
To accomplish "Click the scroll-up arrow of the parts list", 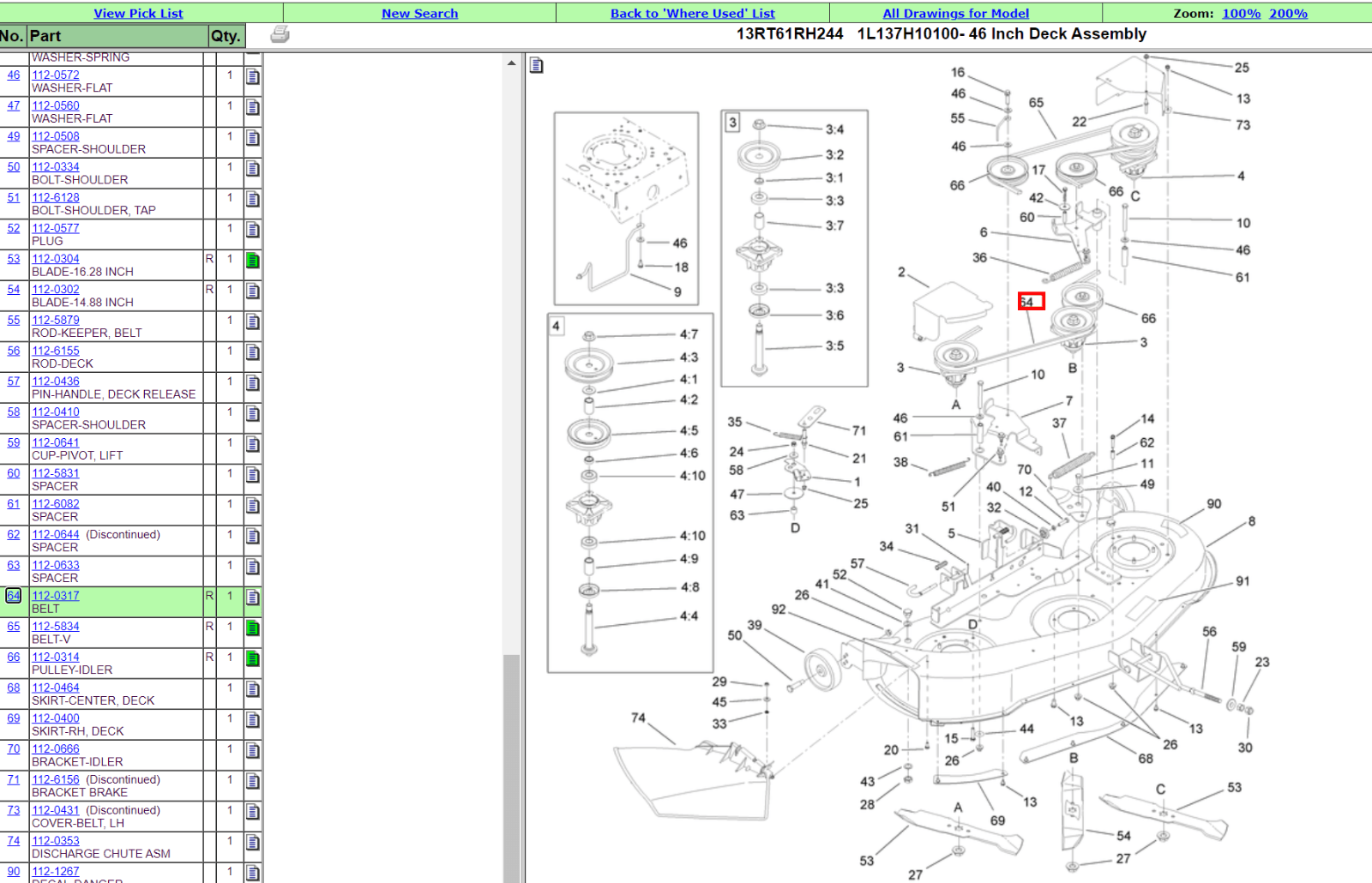I will coord(512,63).
